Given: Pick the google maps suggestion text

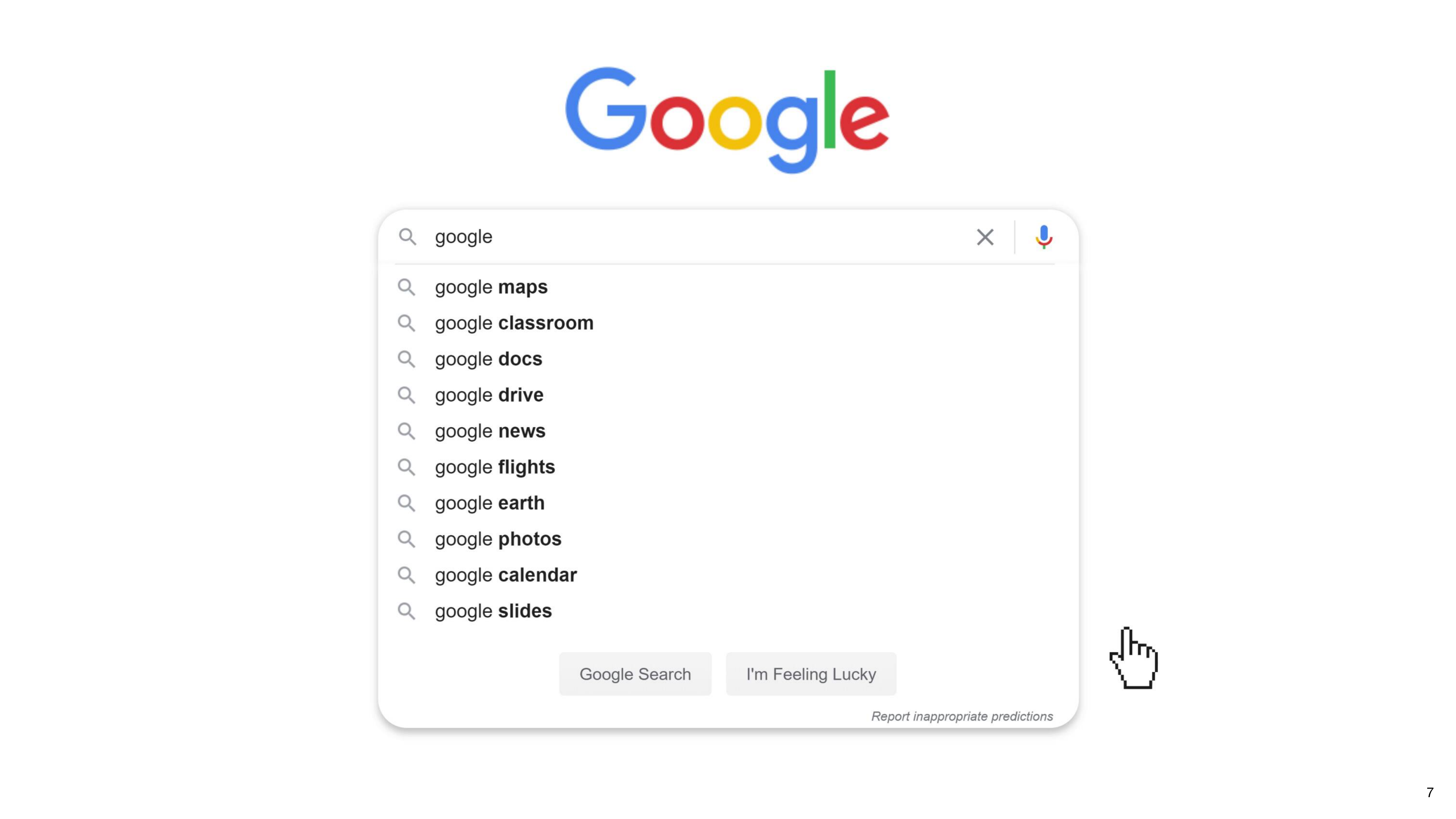Looking at the screenshot, I should tap(491, 287).
